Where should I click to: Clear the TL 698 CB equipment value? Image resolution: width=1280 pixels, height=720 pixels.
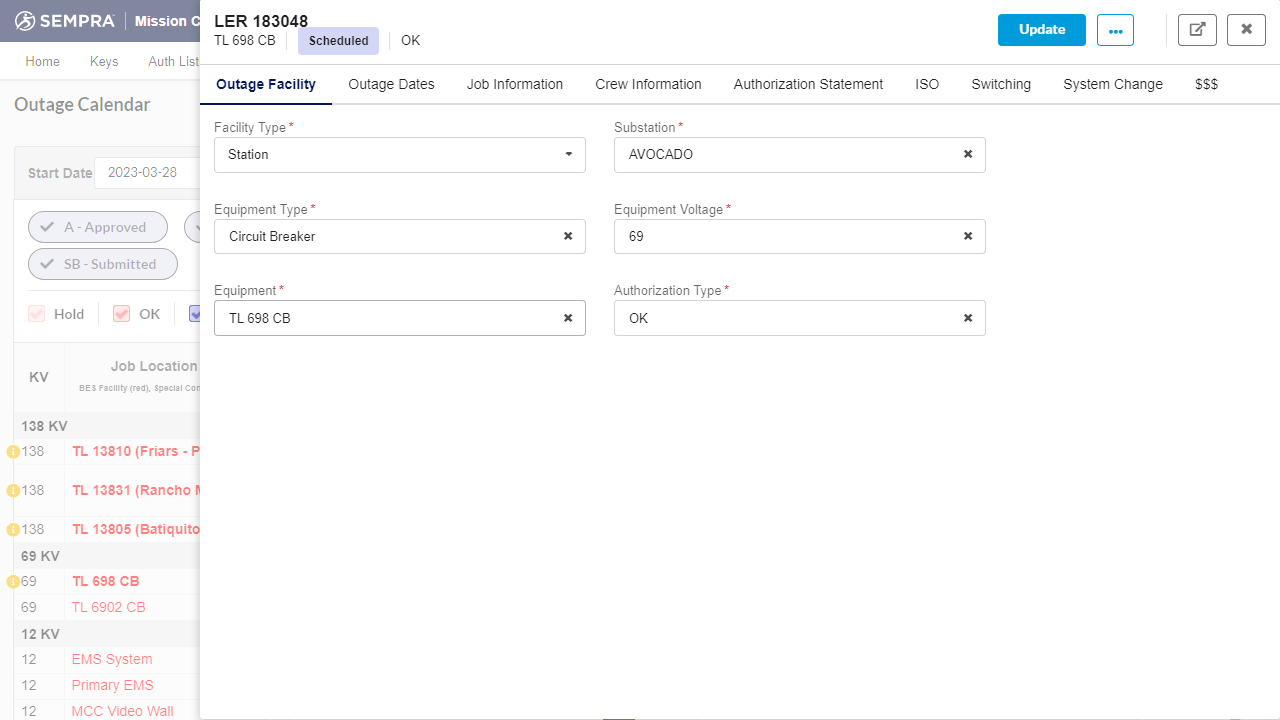click(x=567, y=318)
